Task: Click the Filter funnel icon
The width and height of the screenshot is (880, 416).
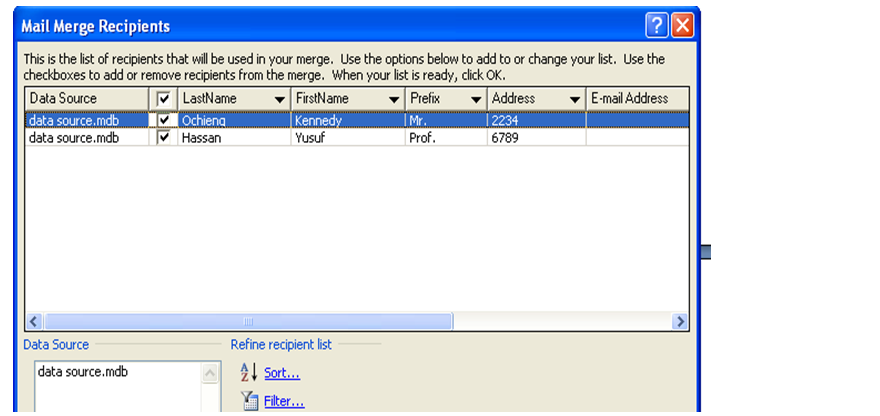Action: click(x=248, y=402)
